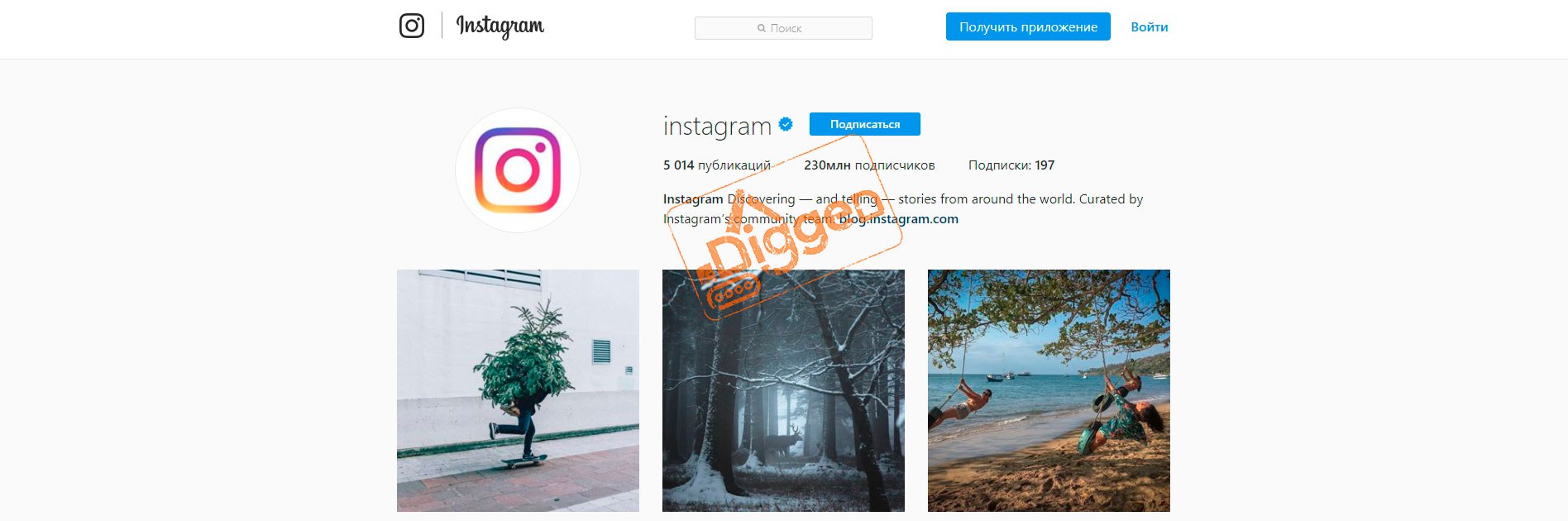Click the Подписаться follow button
The height and width of the screenshot is (521, 1568).
(865, 124)
